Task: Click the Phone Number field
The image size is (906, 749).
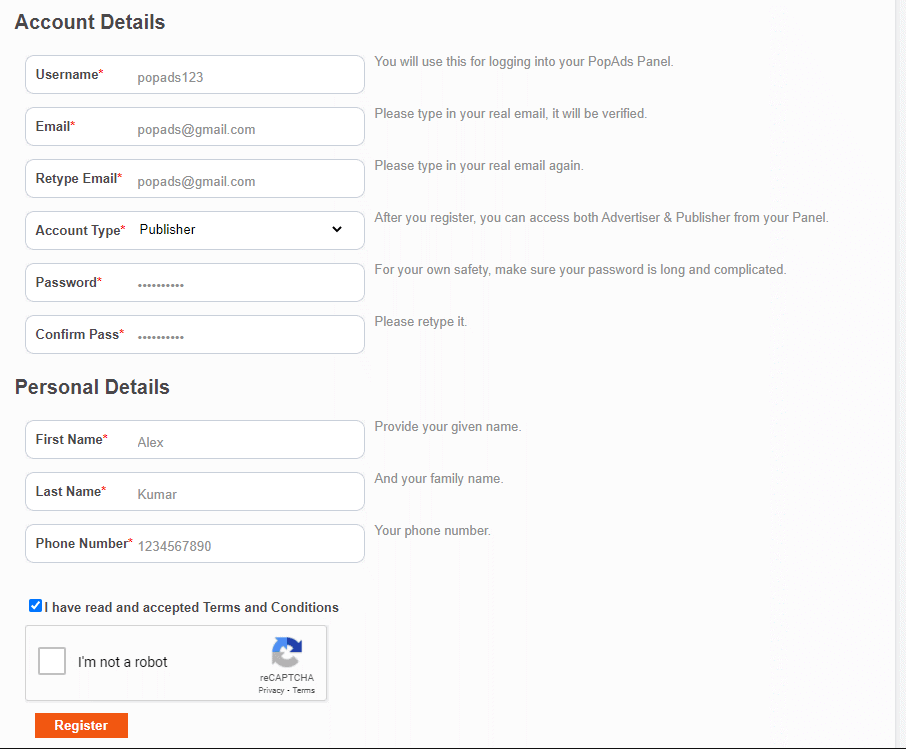Action: coord(195,544)
